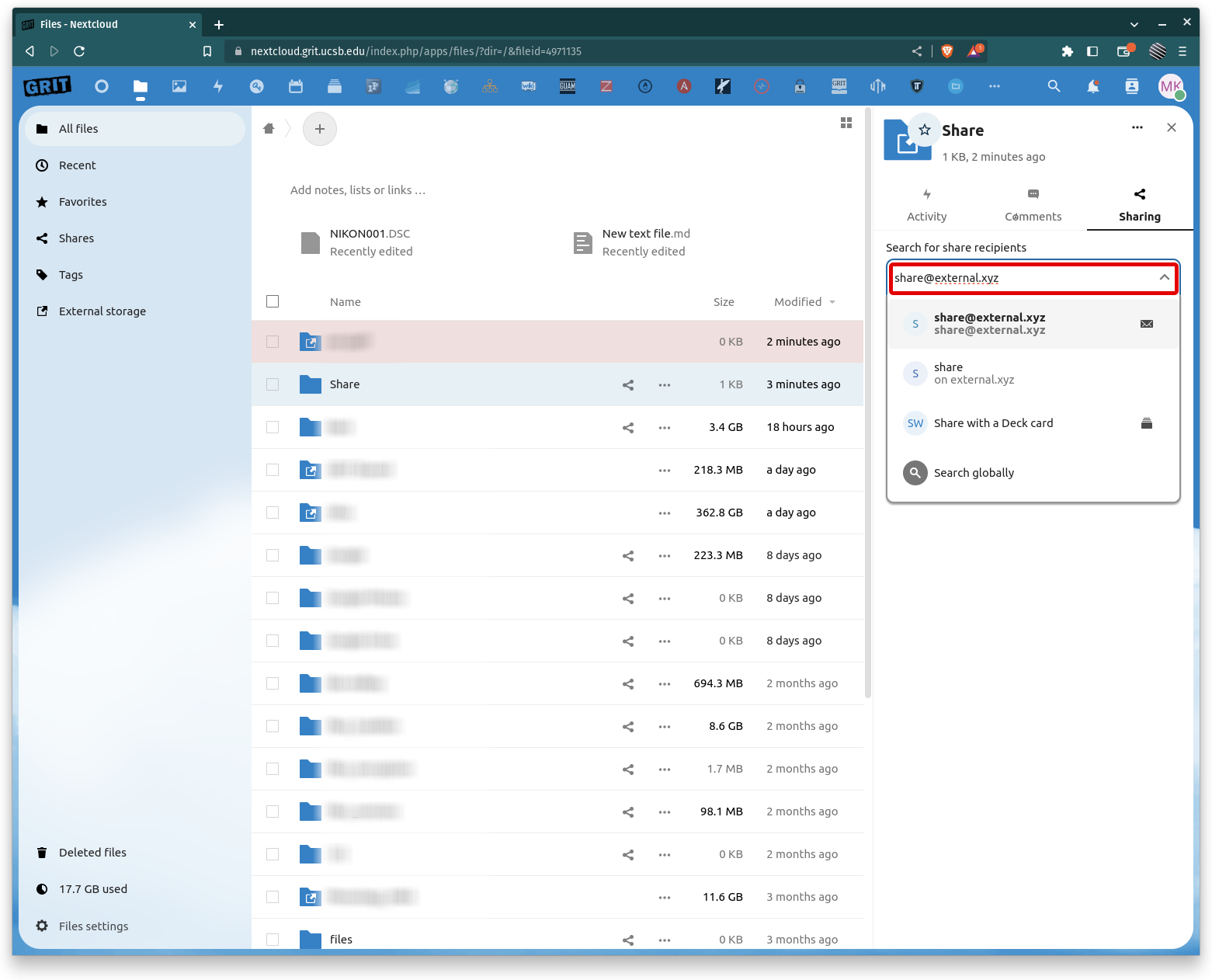Open actions menu for Share folder row
The width and height of the screenshot is (1212, 980).
tap(665, 384)
